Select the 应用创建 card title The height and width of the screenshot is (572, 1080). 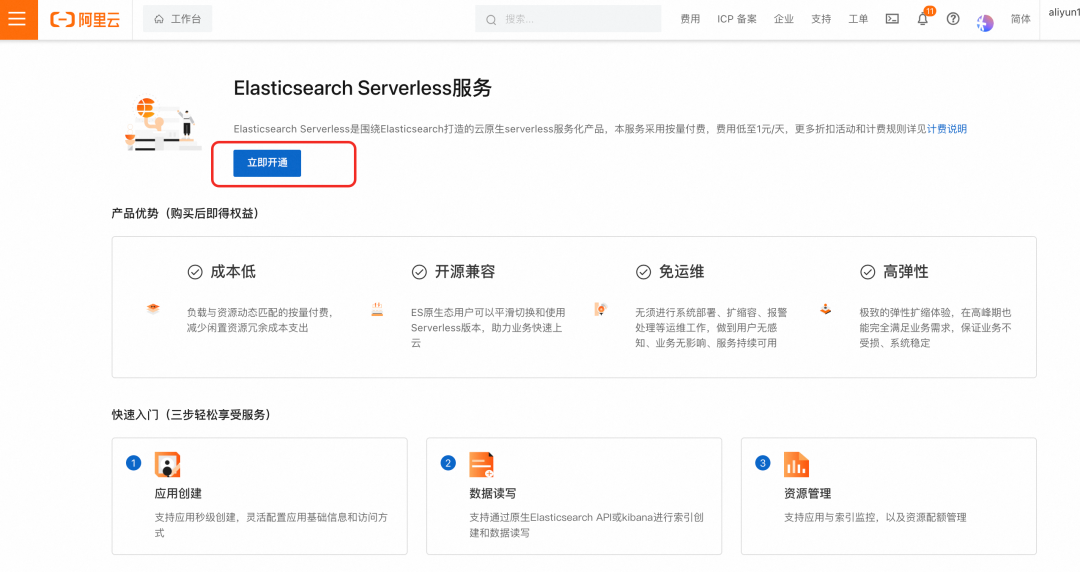pos(178,493)
